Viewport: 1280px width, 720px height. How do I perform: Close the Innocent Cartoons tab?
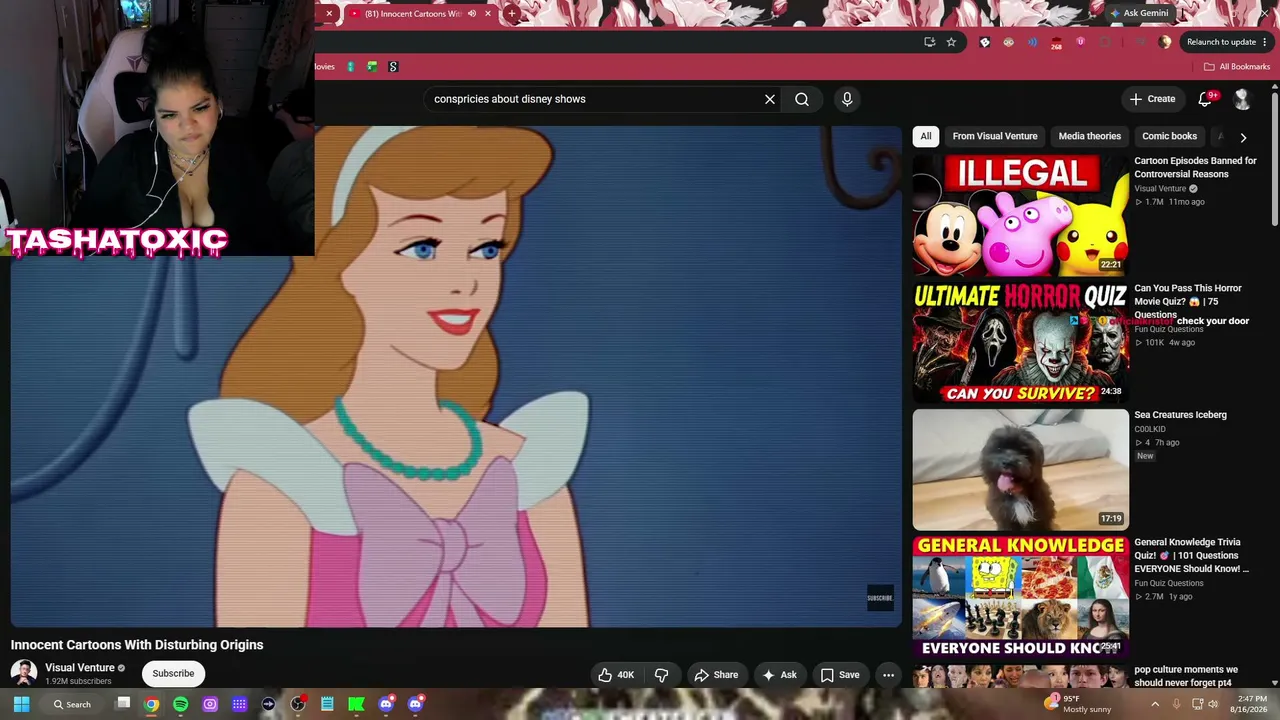point(488,14)
